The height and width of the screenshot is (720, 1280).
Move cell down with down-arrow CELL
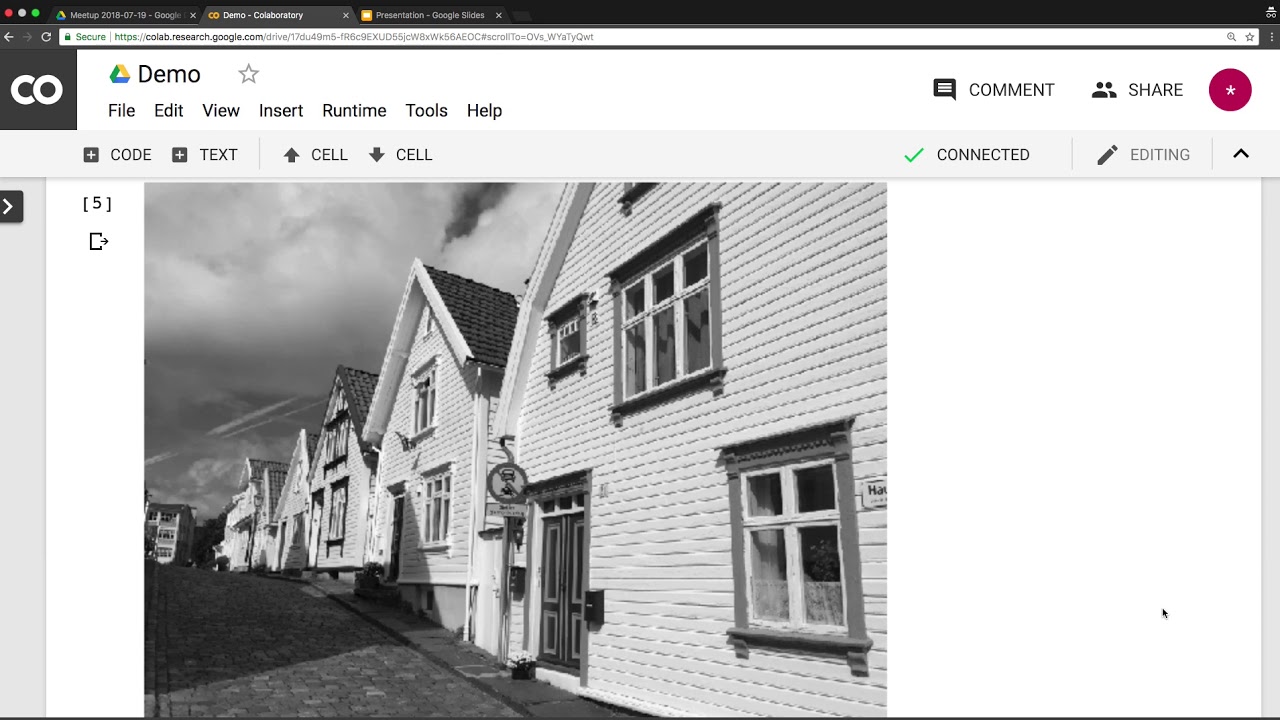tap(400, 155)
